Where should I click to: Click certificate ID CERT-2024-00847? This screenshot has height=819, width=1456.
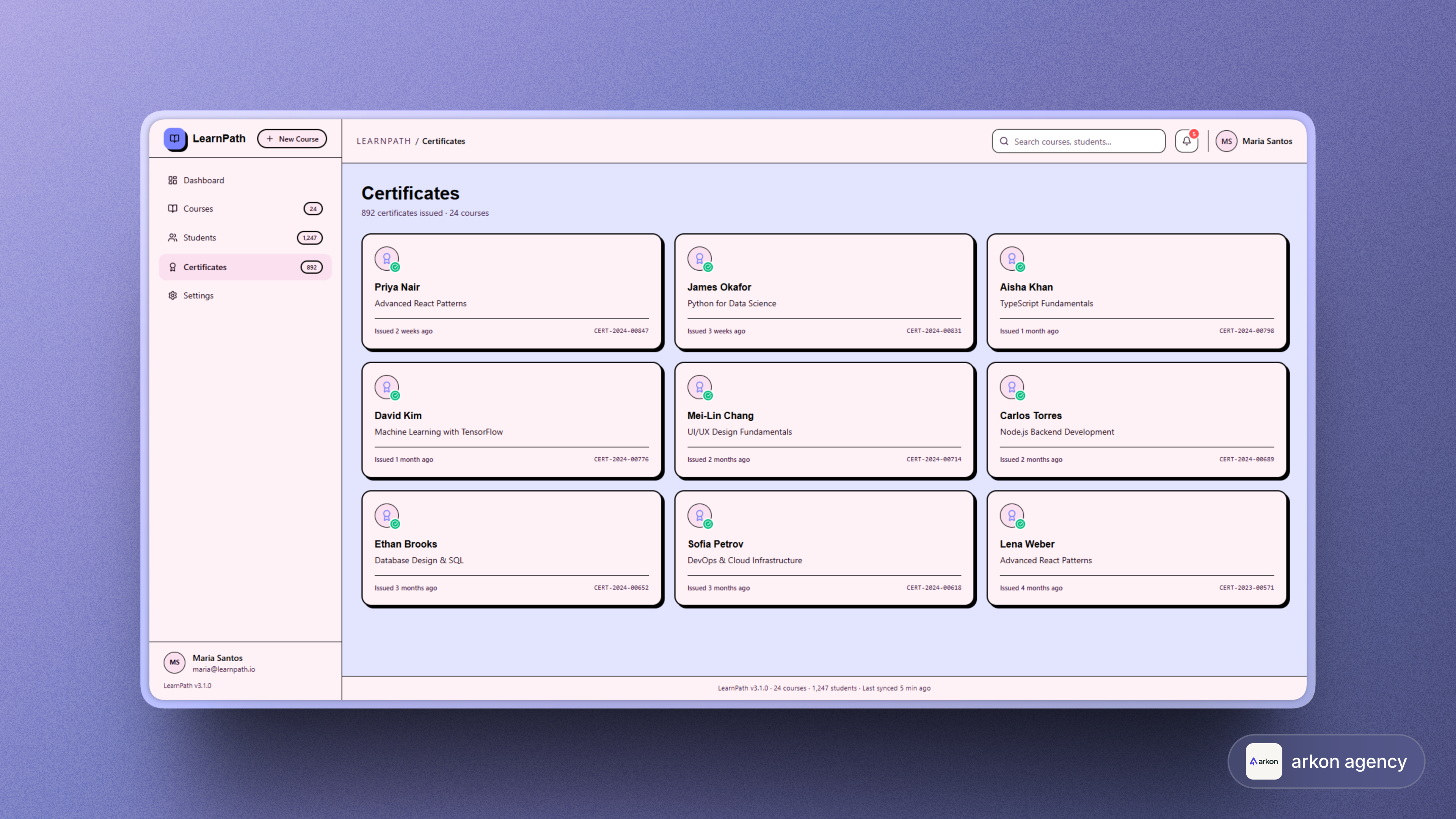coord(621,331)
